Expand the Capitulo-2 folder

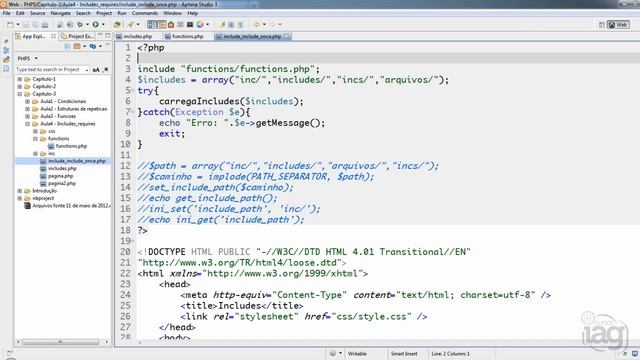[x=20, y=87]
